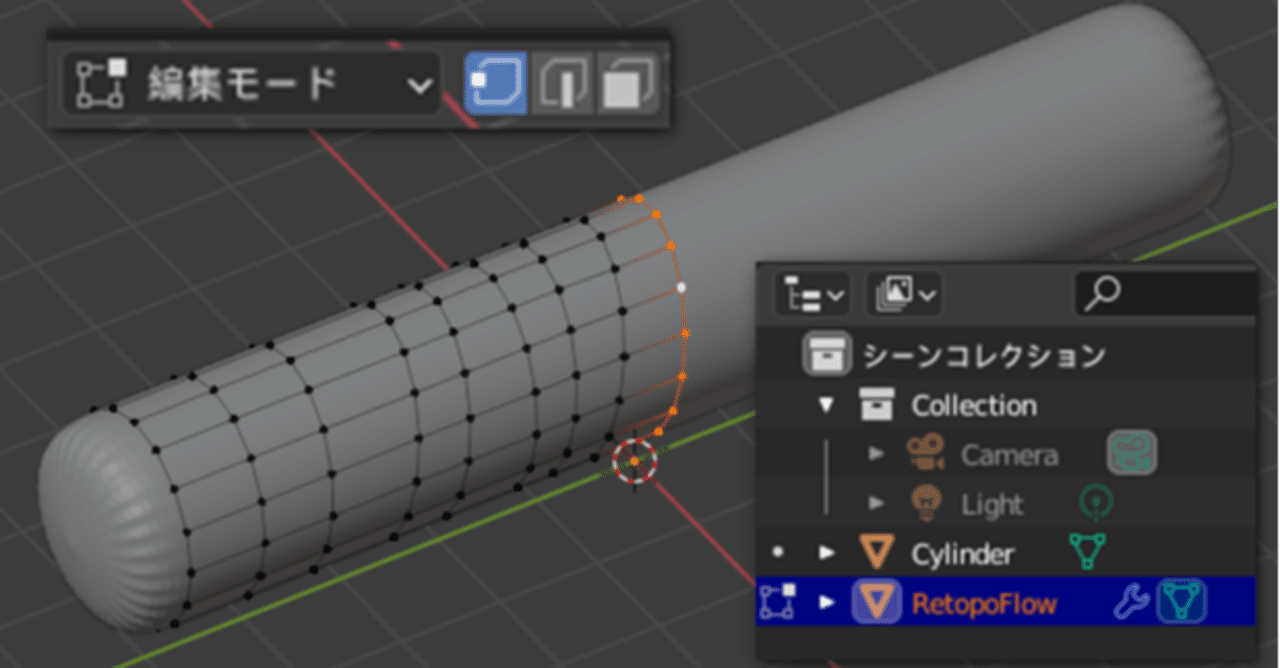Select the white active vertex on mesh

[681, 287]
